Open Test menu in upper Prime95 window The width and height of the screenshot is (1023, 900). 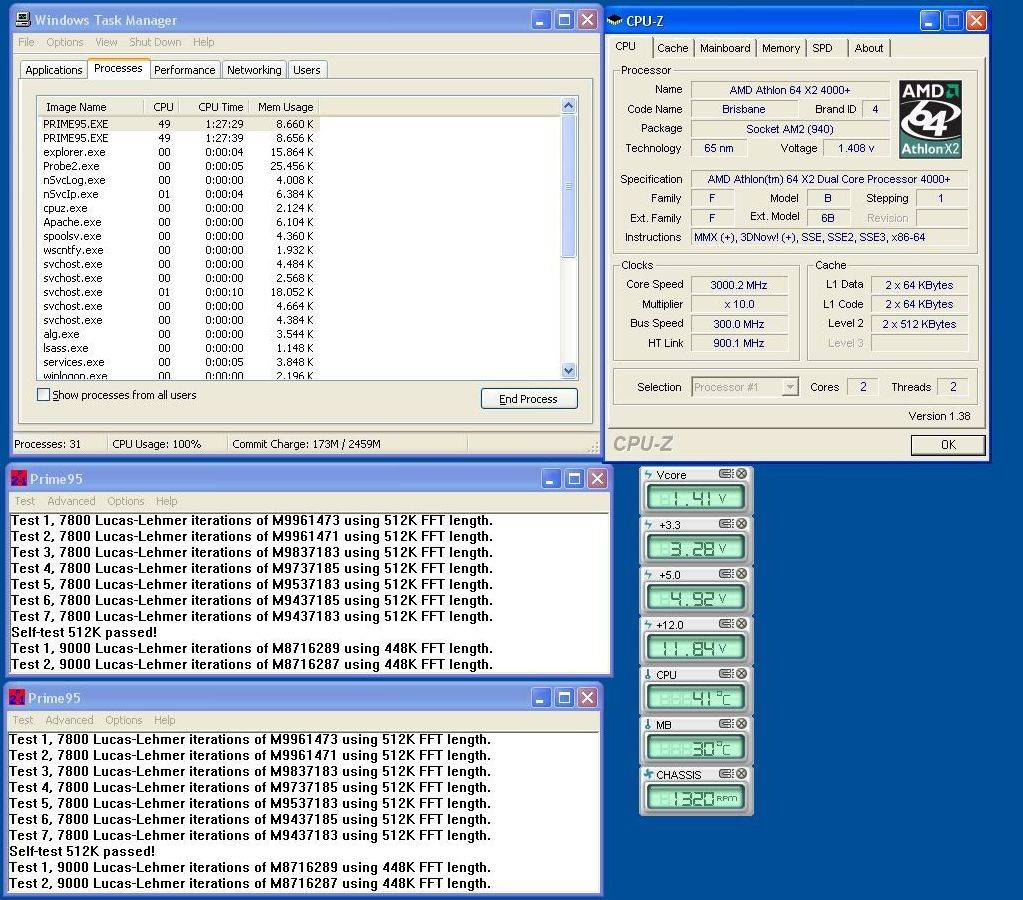[x=25, y=501]
